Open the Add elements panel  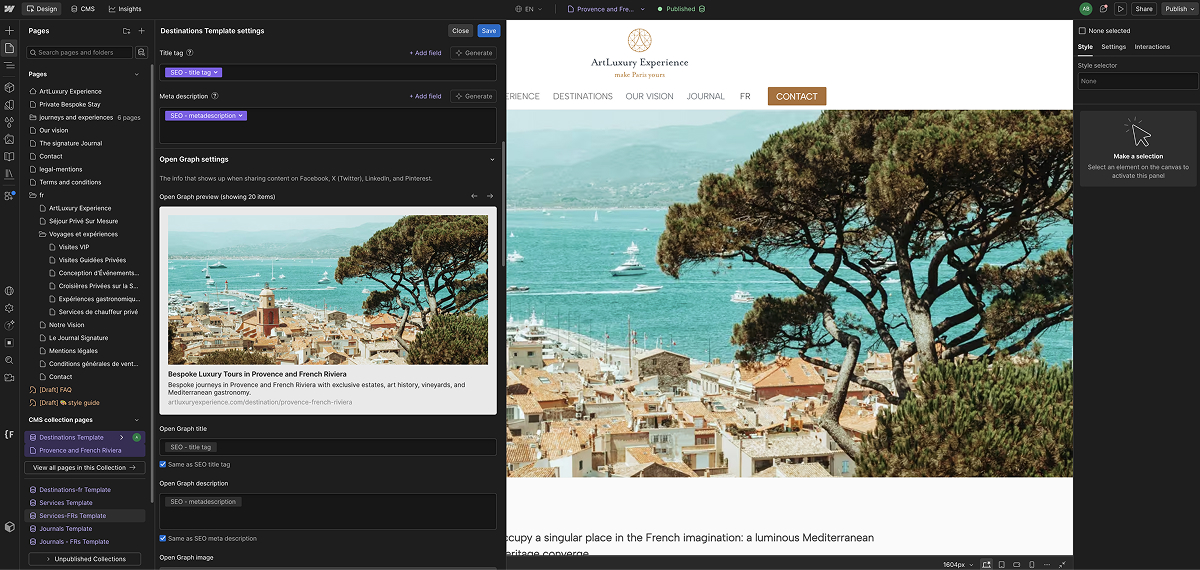point(9,31)
